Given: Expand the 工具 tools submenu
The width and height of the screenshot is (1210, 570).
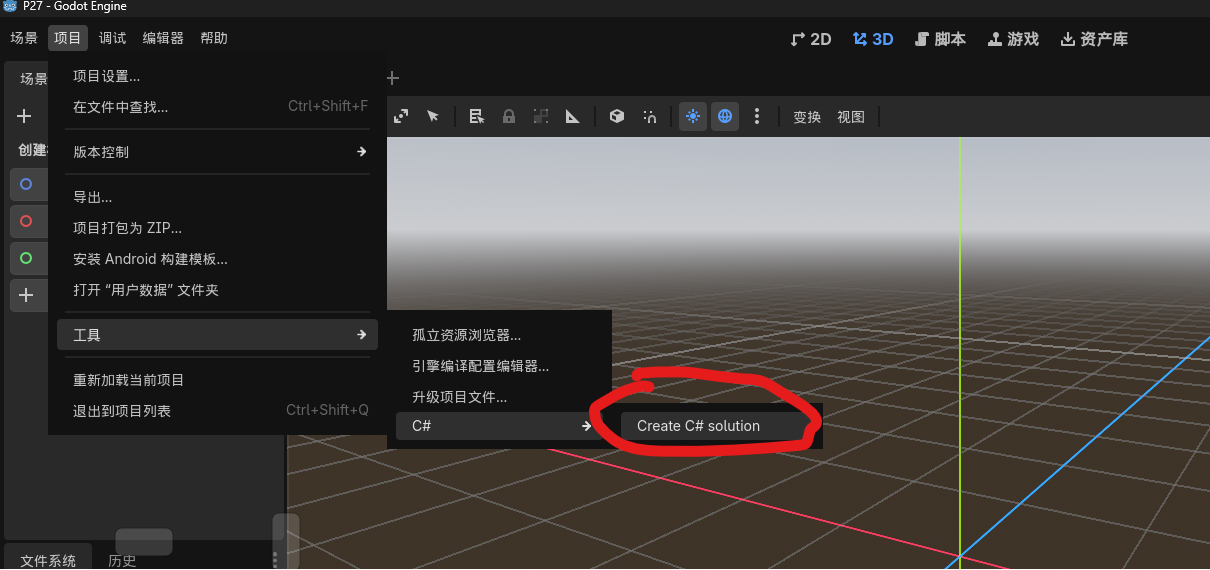Looking at the screenshot, I should (217, 335).
